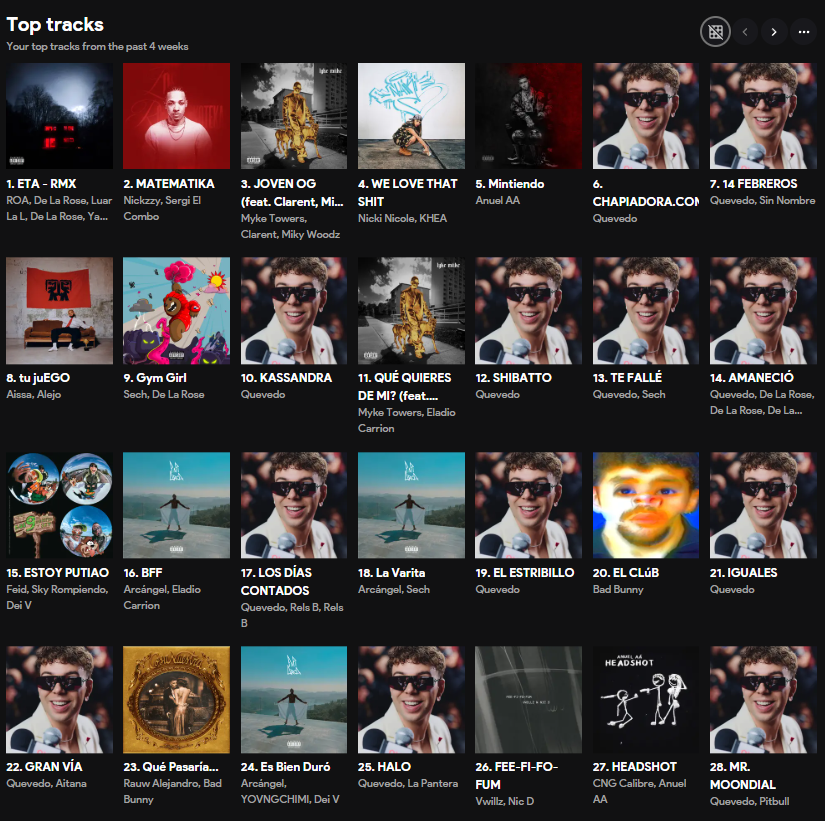Click artists 'Quevedo, Aitana' under GRAN VÍA

tap(46, 784)
